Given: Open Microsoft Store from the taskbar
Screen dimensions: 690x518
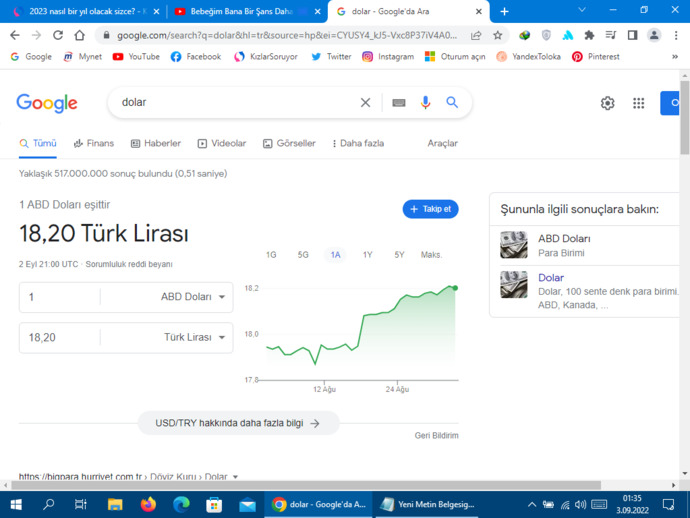Looking at the screenshot, I should (214, 504).
